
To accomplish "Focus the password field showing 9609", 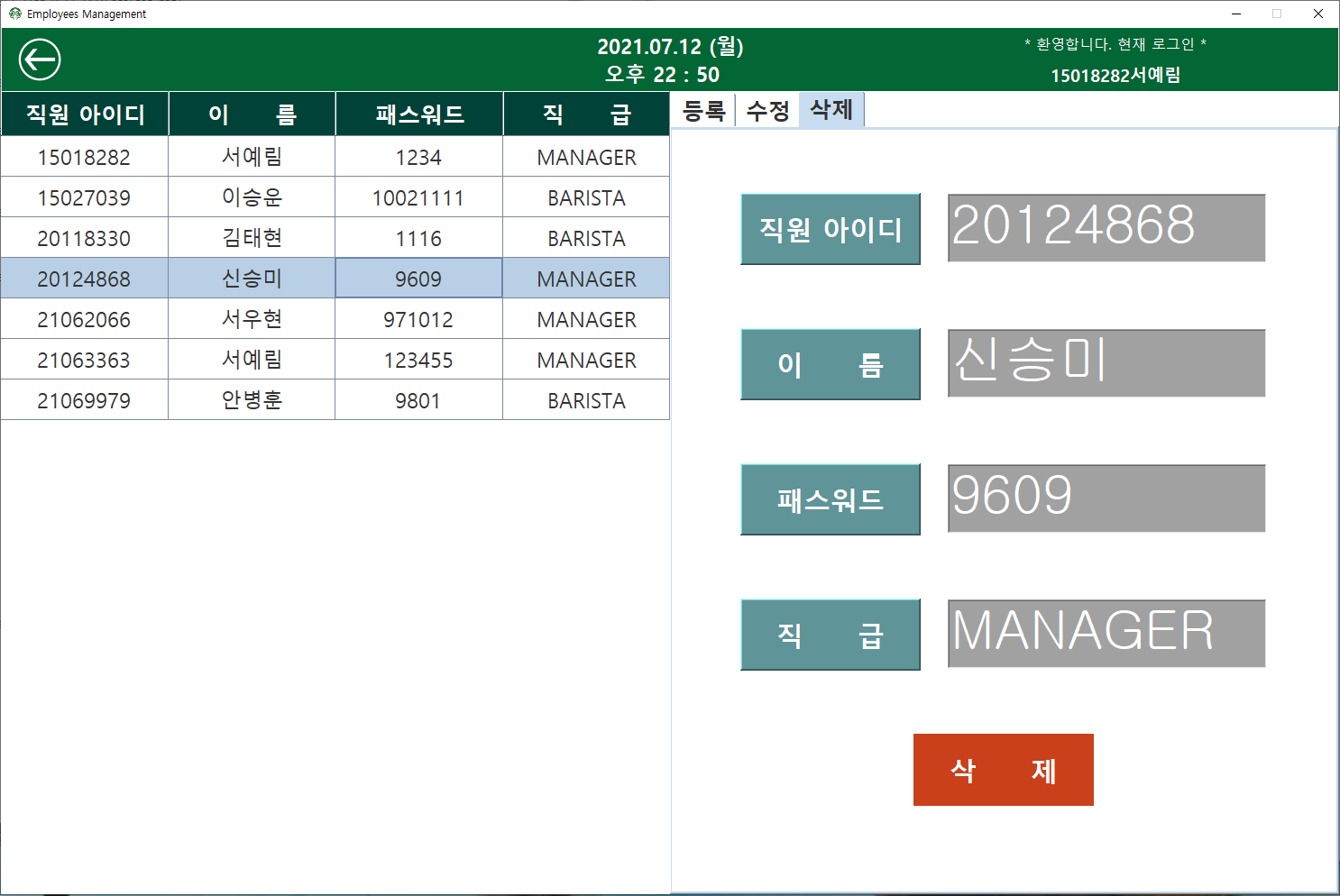I will click(x=1106, y=498).
